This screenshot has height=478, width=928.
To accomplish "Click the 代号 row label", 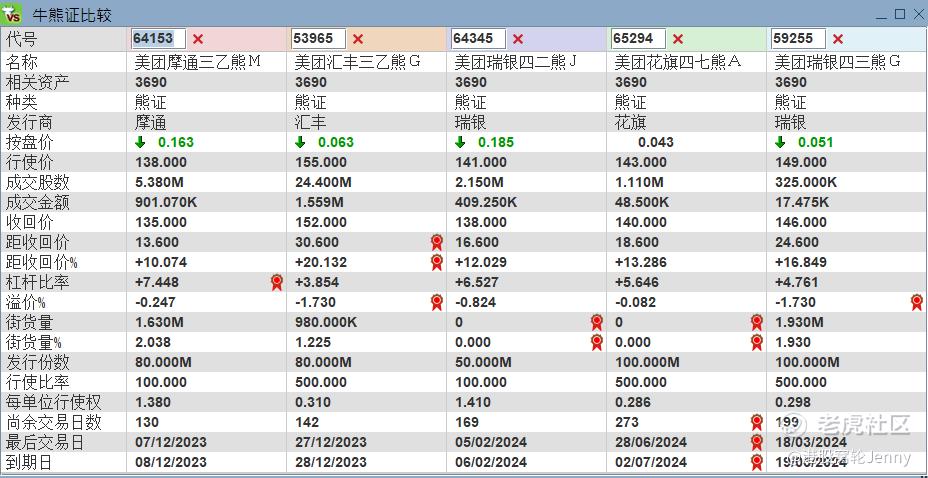I will click(21, 40).
